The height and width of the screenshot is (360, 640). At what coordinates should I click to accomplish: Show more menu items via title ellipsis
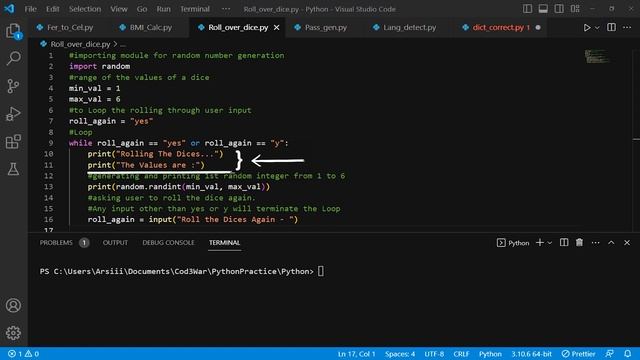226,9
